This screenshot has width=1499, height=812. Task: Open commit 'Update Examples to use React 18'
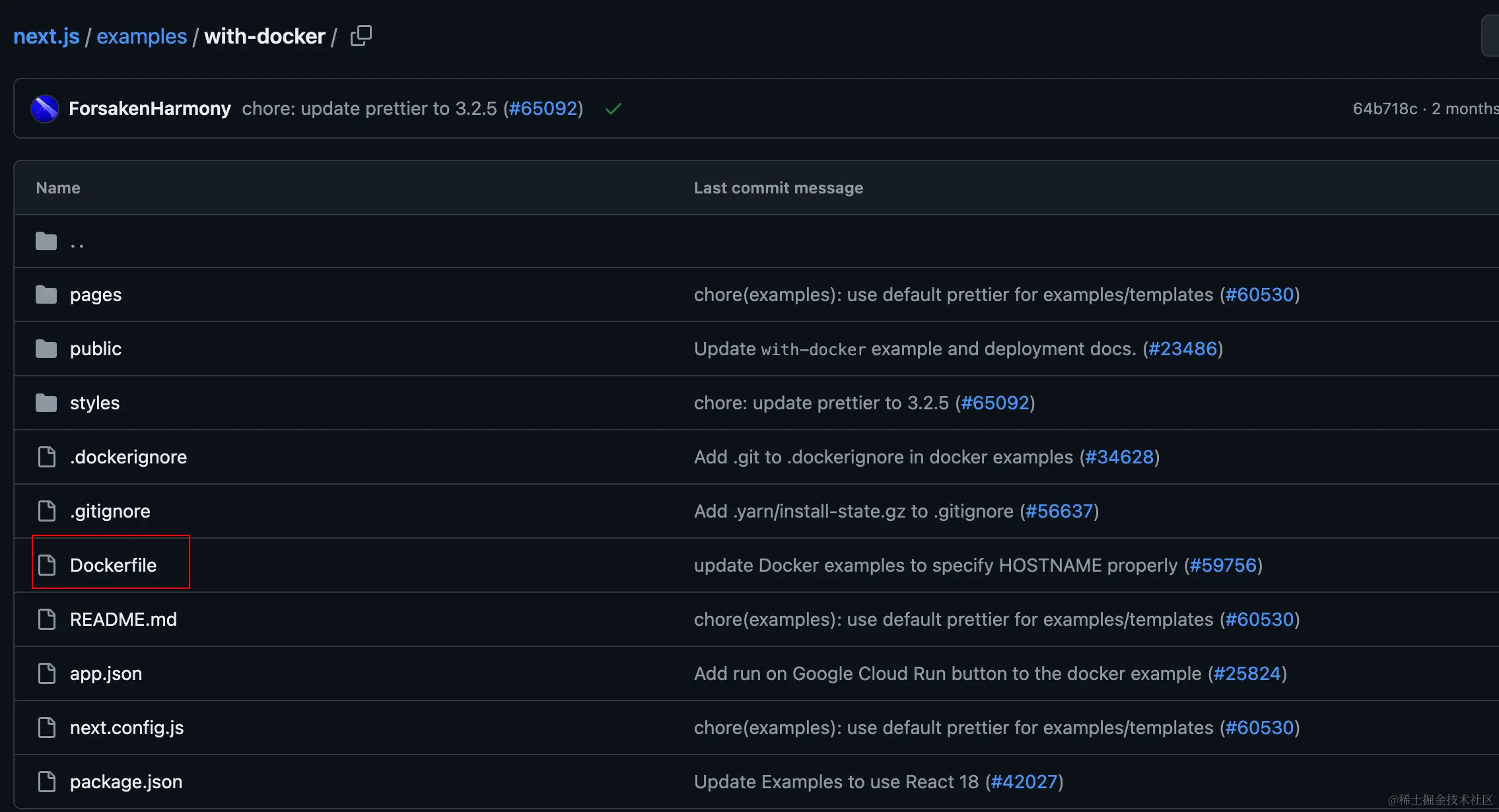point(836,782)
